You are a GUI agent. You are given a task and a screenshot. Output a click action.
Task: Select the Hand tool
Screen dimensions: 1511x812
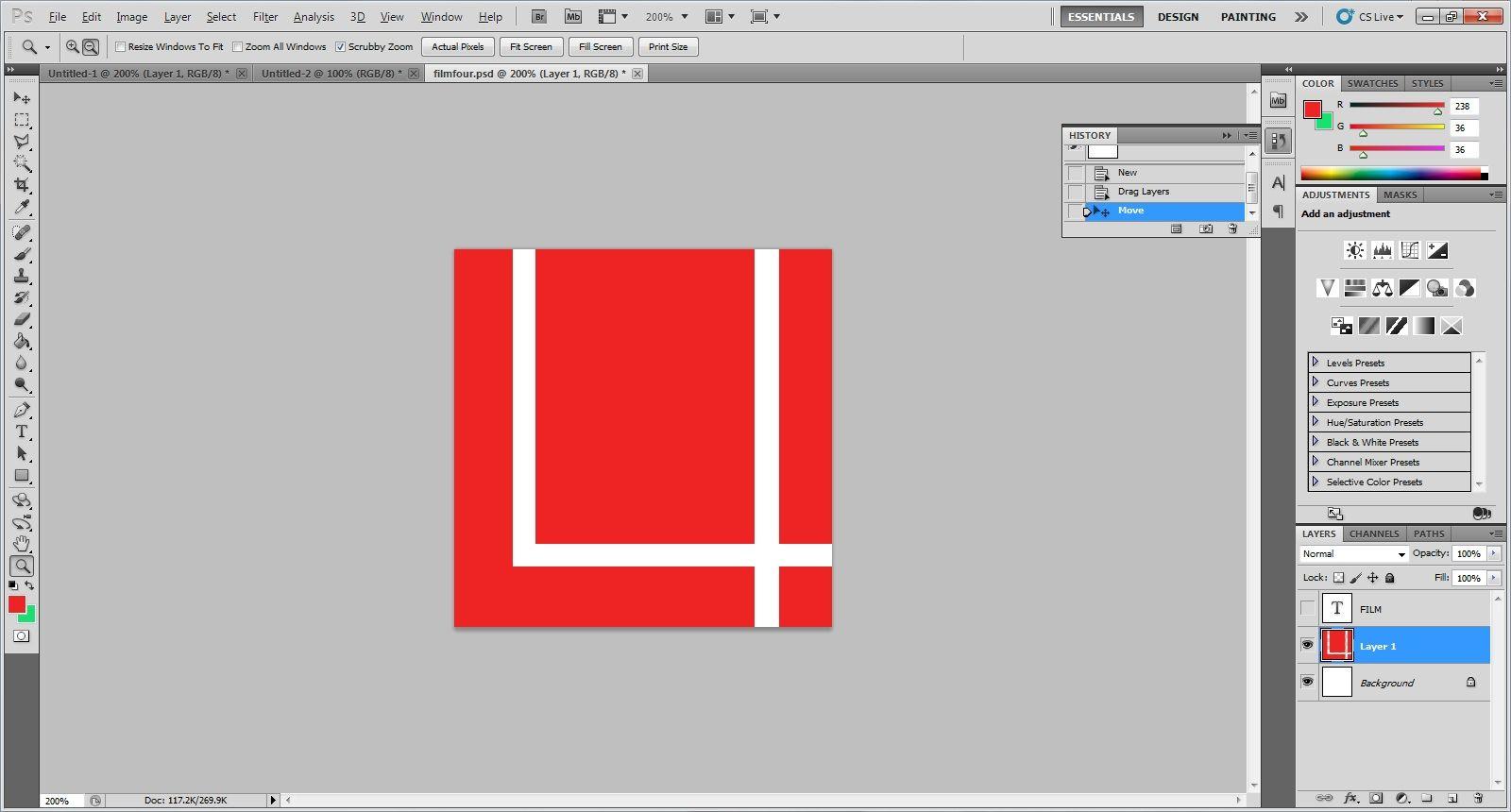click(22, 544)
